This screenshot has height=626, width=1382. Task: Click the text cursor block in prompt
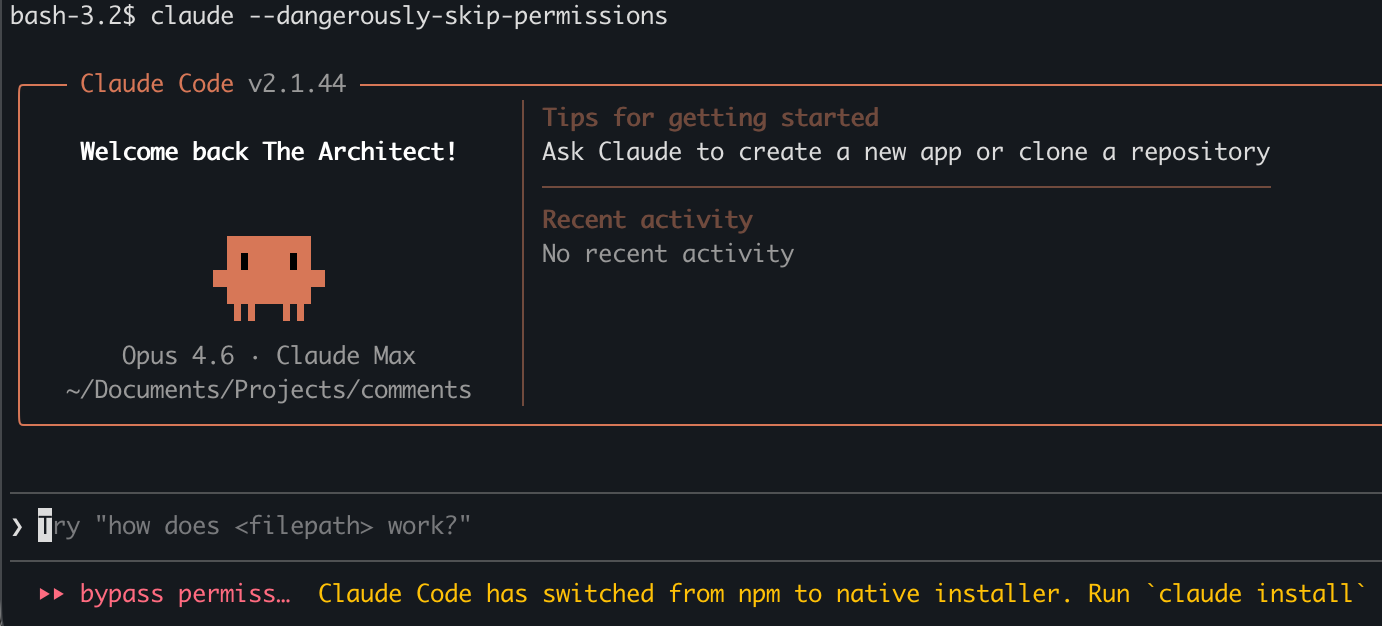[45, 526]
